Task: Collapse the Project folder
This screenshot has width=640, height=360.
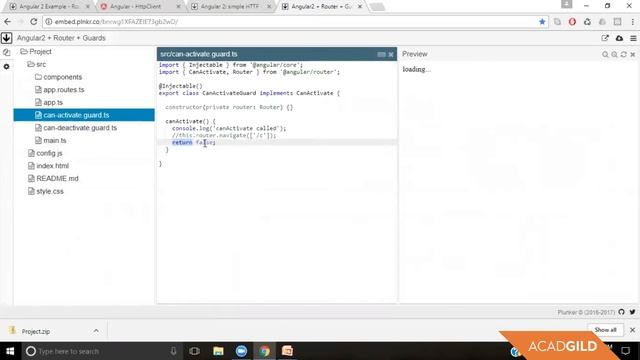Action: coord(36,51)
